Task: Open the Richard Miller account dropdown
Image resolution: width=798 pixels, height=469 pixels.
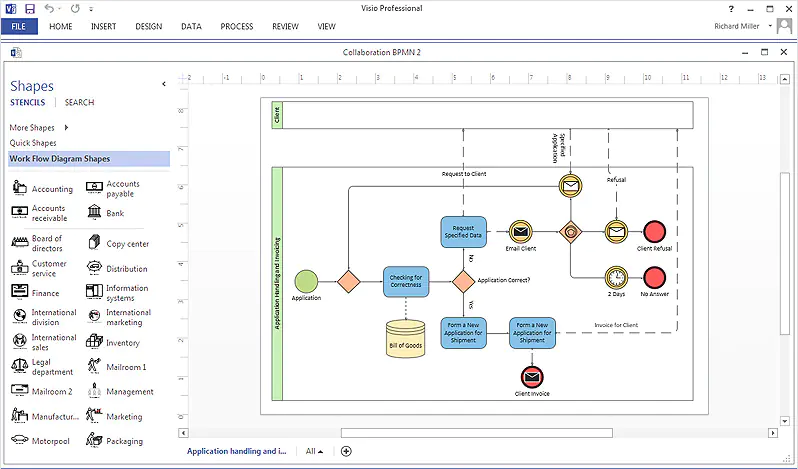Action: coord(770,26)
